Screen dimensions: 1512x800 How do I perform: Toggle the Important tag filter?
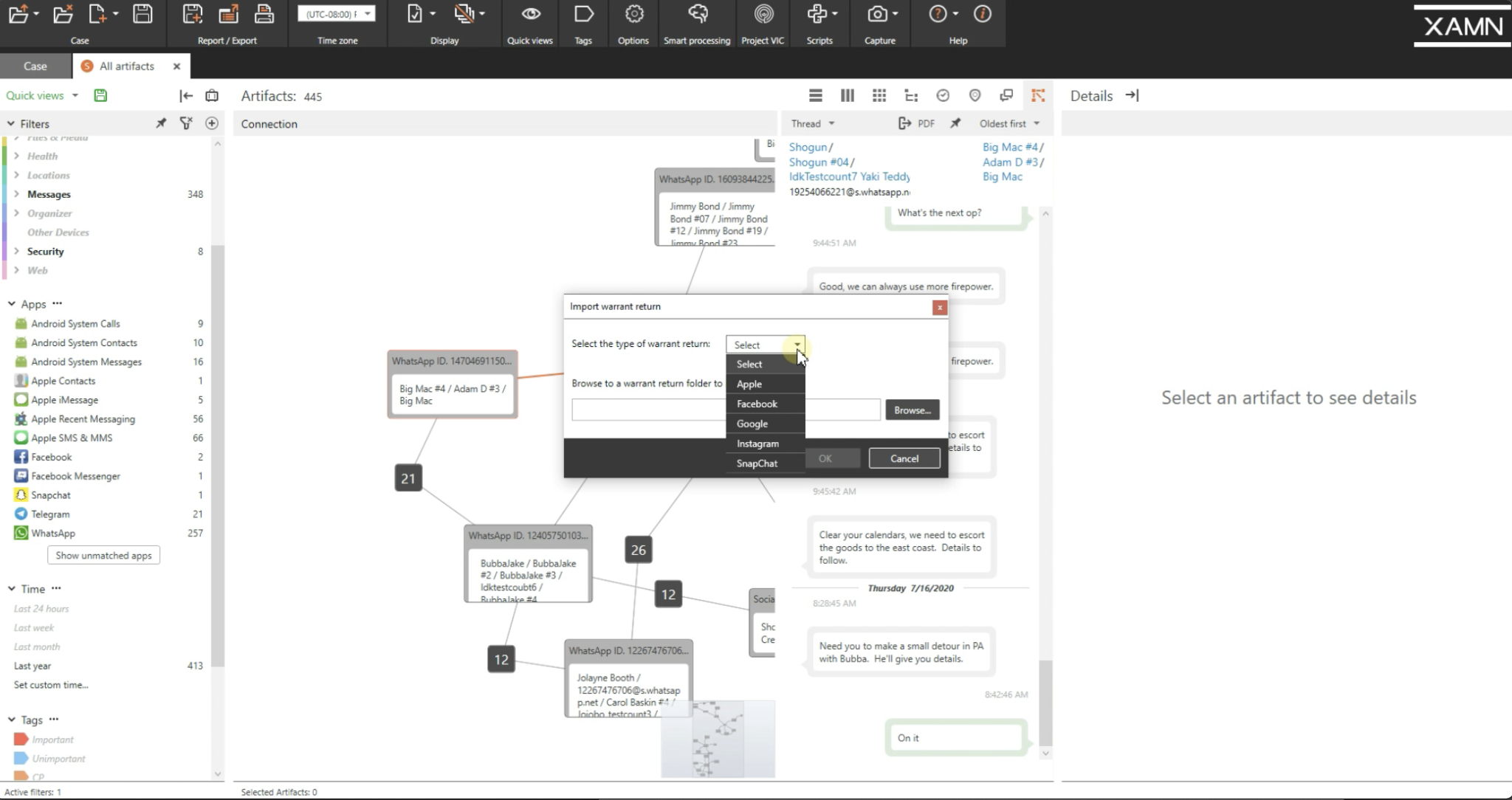pyautogui.click(x=52, y=739)
